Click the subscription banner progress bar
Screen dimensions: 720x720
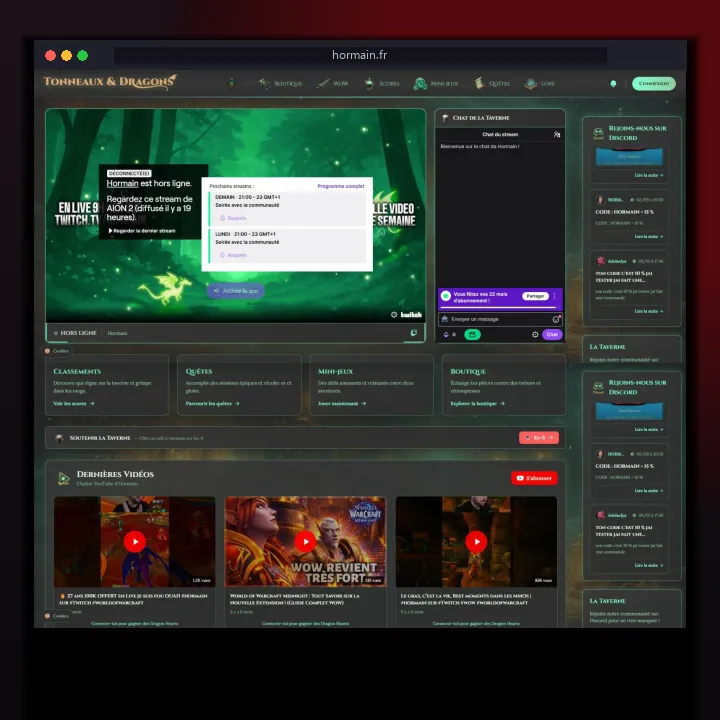tap(499, 307)
